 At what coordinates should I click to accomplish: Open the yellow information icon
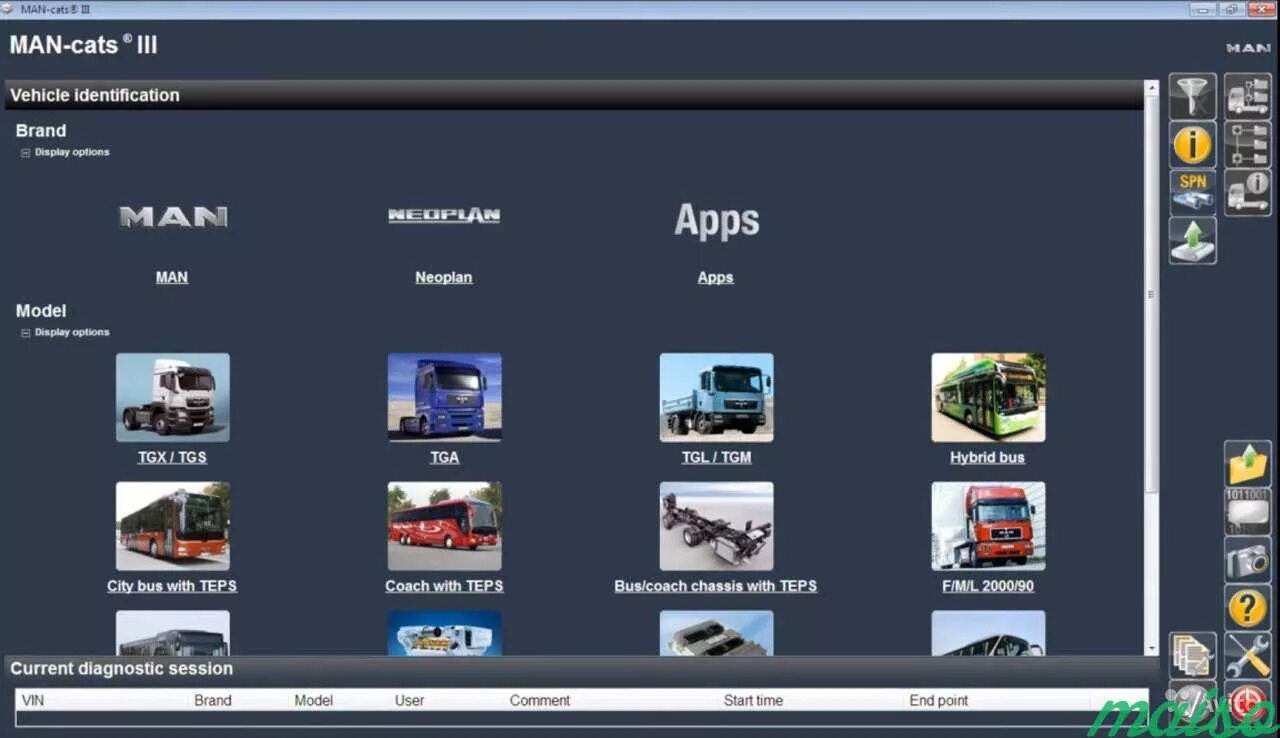coord(1193,145)
